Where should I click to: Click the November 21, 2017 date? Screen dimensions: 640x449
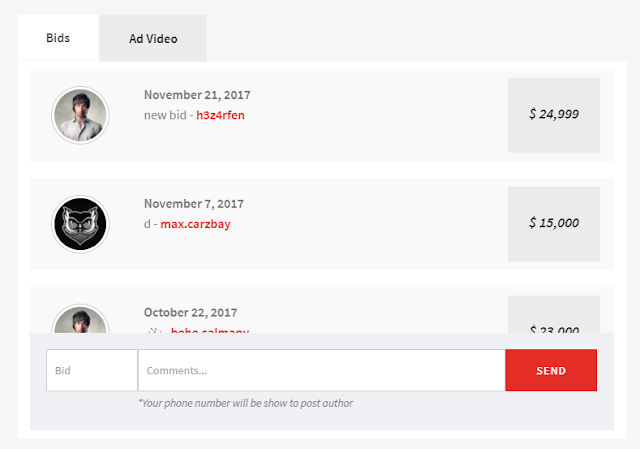click(197, 95)
